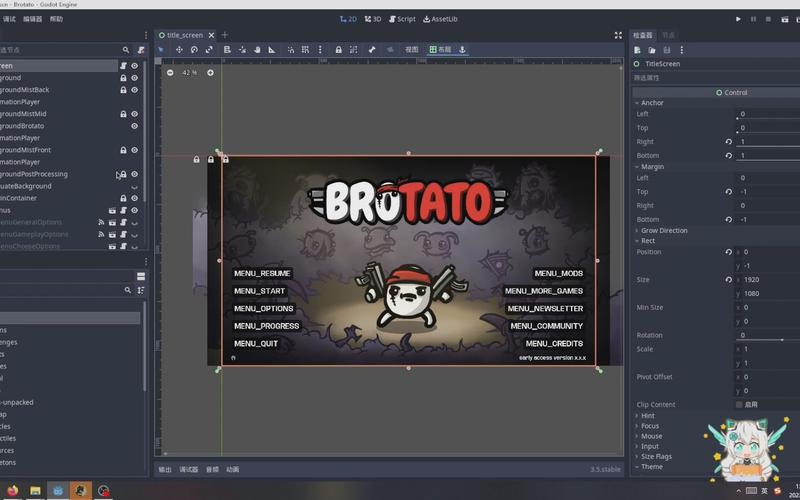Expand the Mouse section
This screenshot has width=800, height=500.
click(x=648, y=436)
